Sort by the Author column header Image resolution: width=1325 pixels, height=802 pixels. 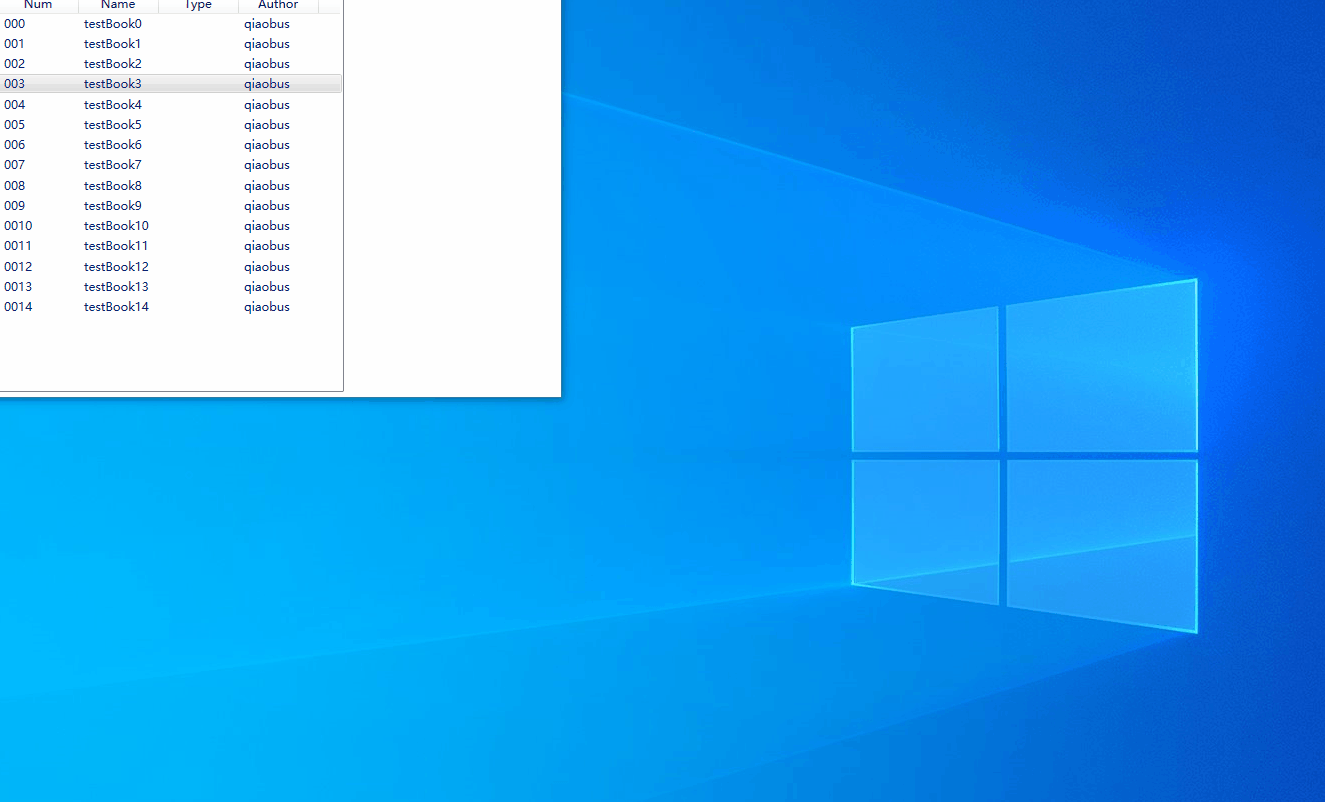pyautogui.click(x=278, y=6)
